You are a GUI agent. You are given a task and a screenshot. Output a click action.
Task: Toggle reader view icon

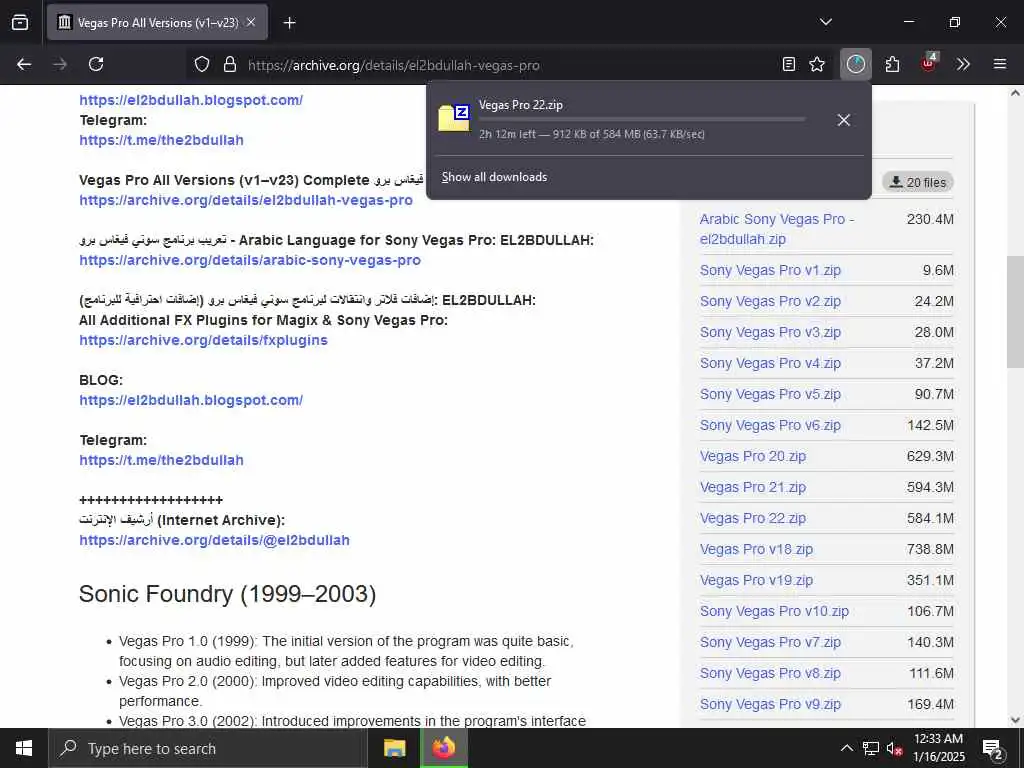(789, 64)
